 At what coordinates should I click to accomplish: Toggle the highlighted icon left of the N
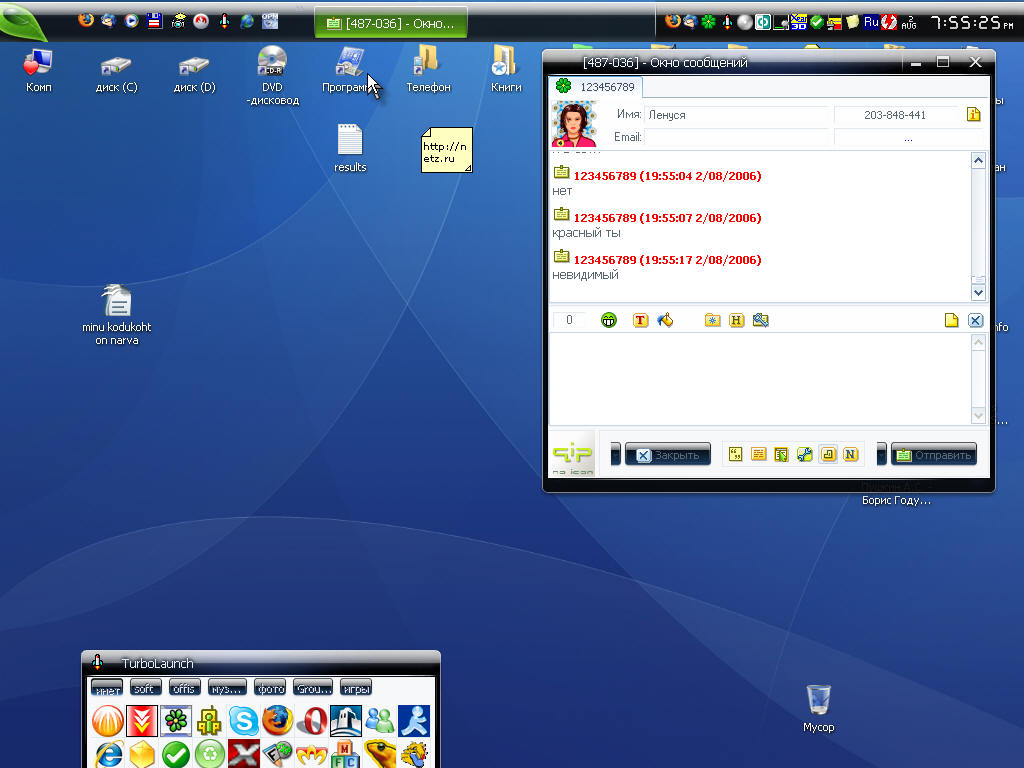[828, 454]
